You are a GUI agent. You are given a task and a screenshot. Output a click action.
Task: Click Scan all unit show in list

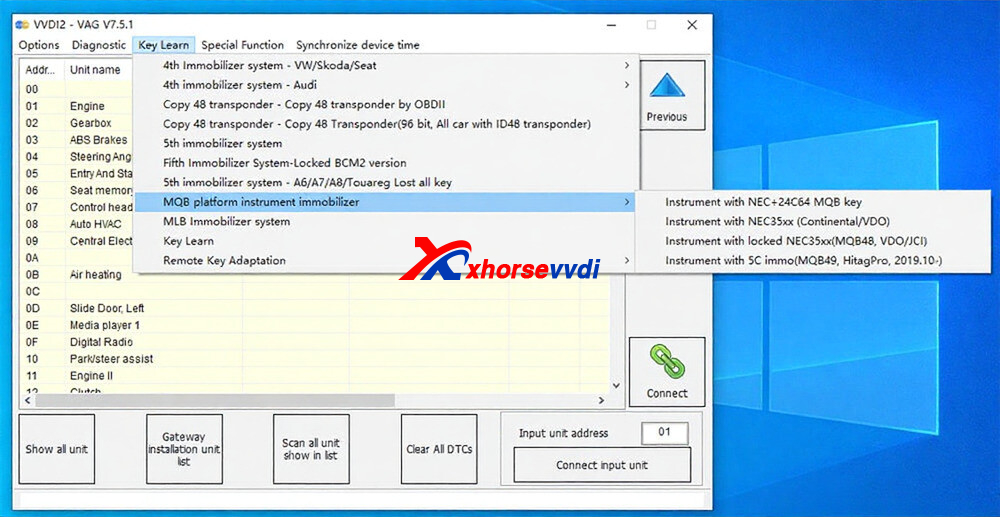311,449
